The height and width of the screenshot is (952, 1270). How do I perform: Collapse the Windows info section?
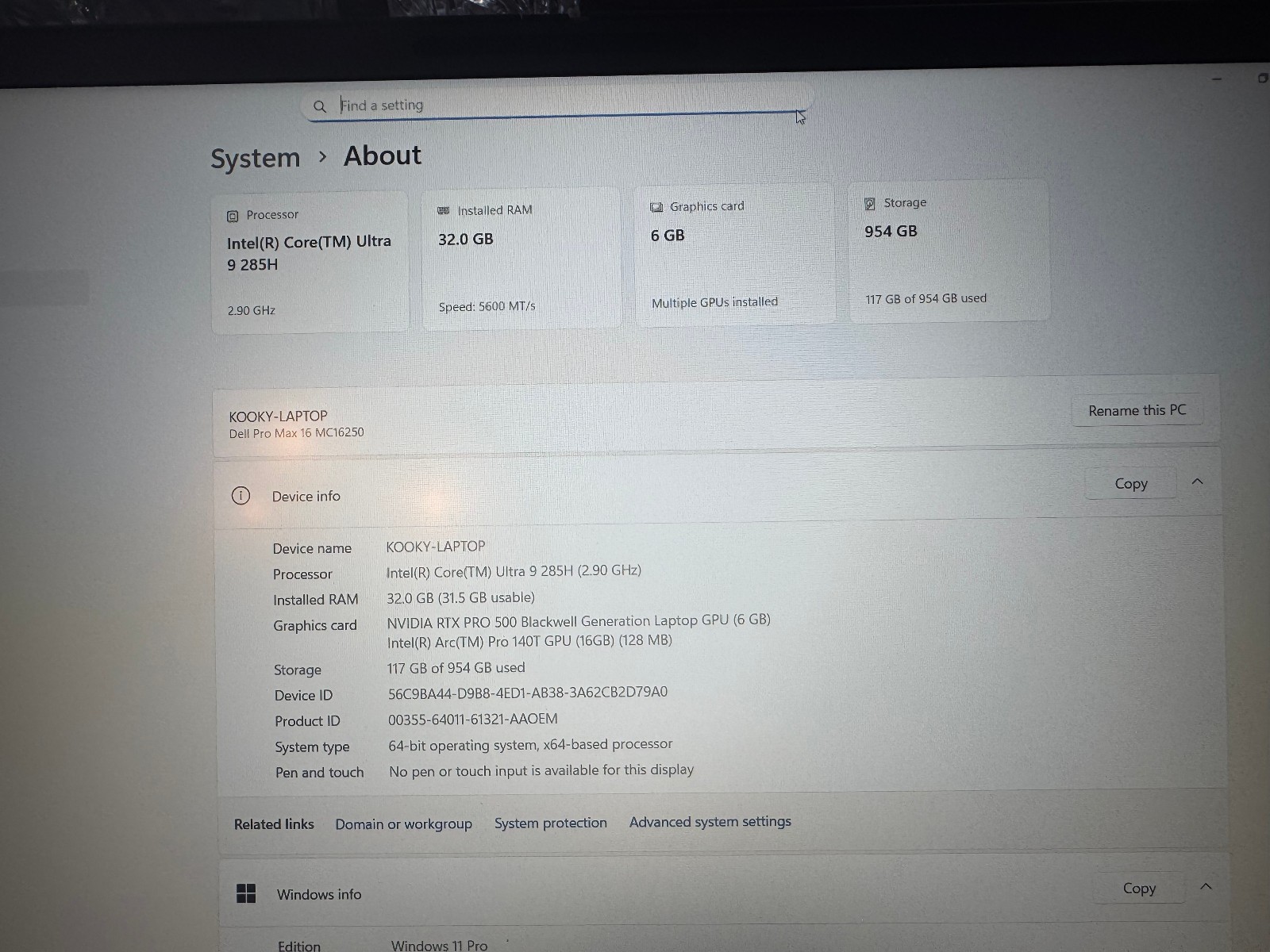click(1206, 886)
